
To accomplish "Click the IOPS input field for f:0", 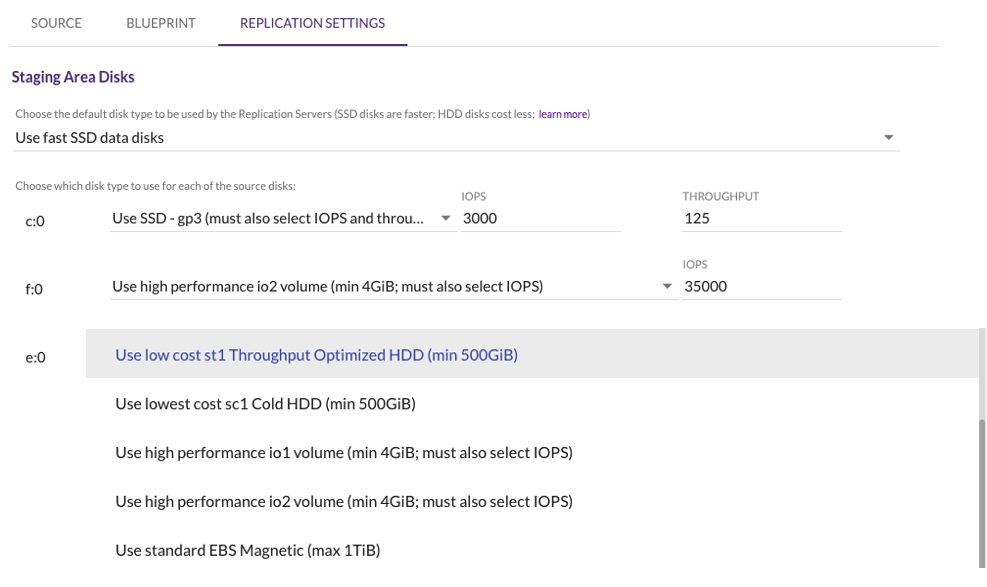I will coord(762,285).
